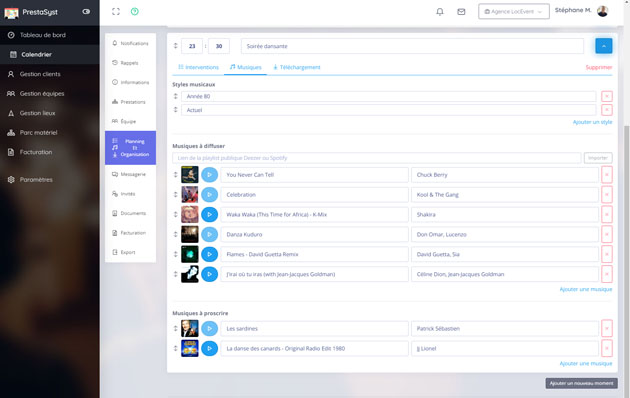This screenshot has width=630, height=398.
Task: Select Planning et Organisation menu item
Action: coord(131,148)
